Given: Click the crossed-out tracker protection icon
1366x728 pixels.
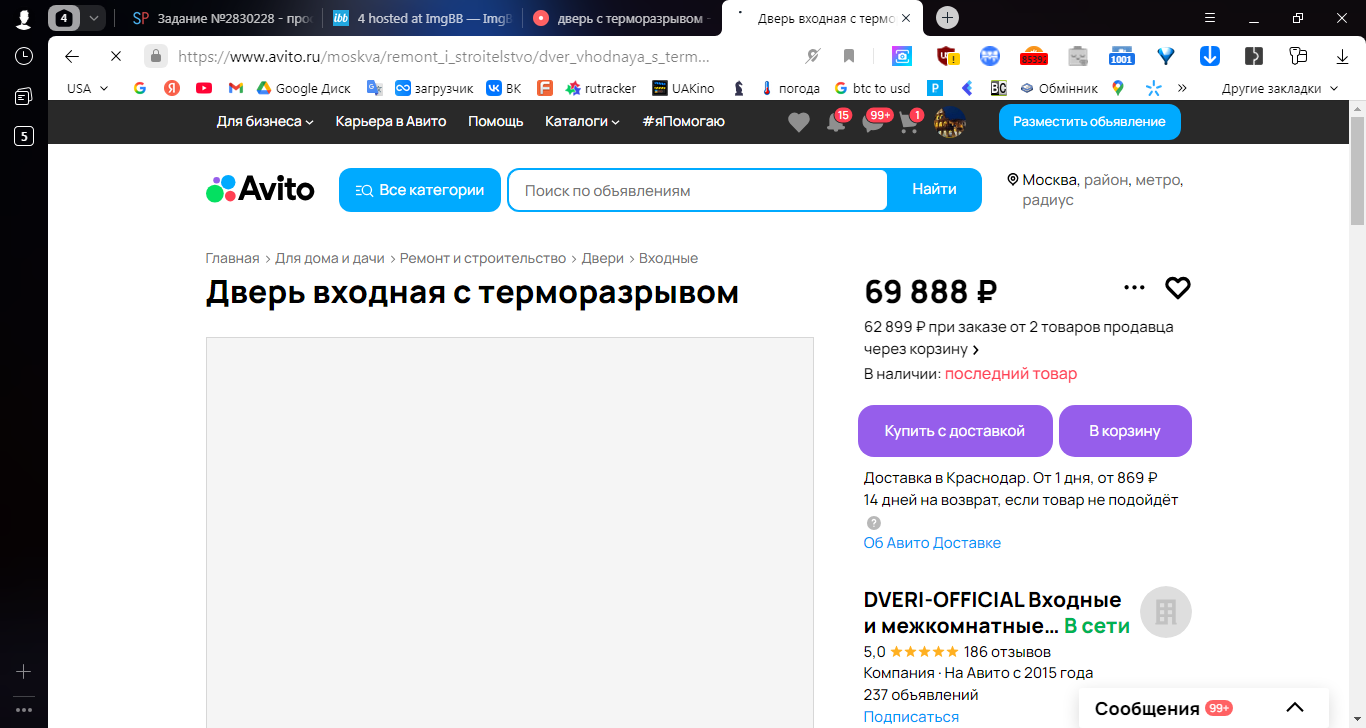Looking at the screenshot, I should point(813,56).
